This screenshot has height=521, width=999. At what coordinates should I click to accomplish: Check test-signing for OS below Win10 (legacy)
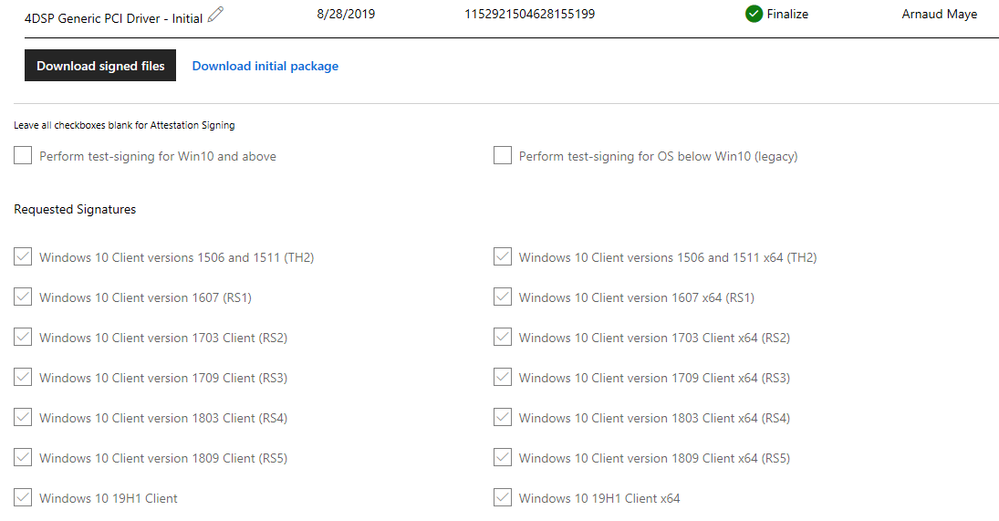[x=503, y=155]
